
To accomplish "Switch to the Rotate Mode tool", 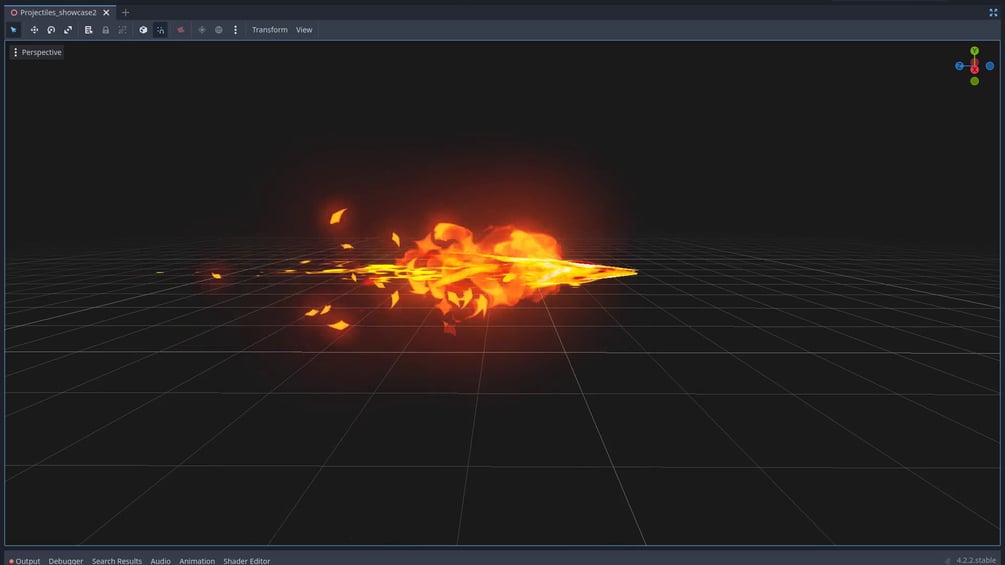I will tap(51, 29).
